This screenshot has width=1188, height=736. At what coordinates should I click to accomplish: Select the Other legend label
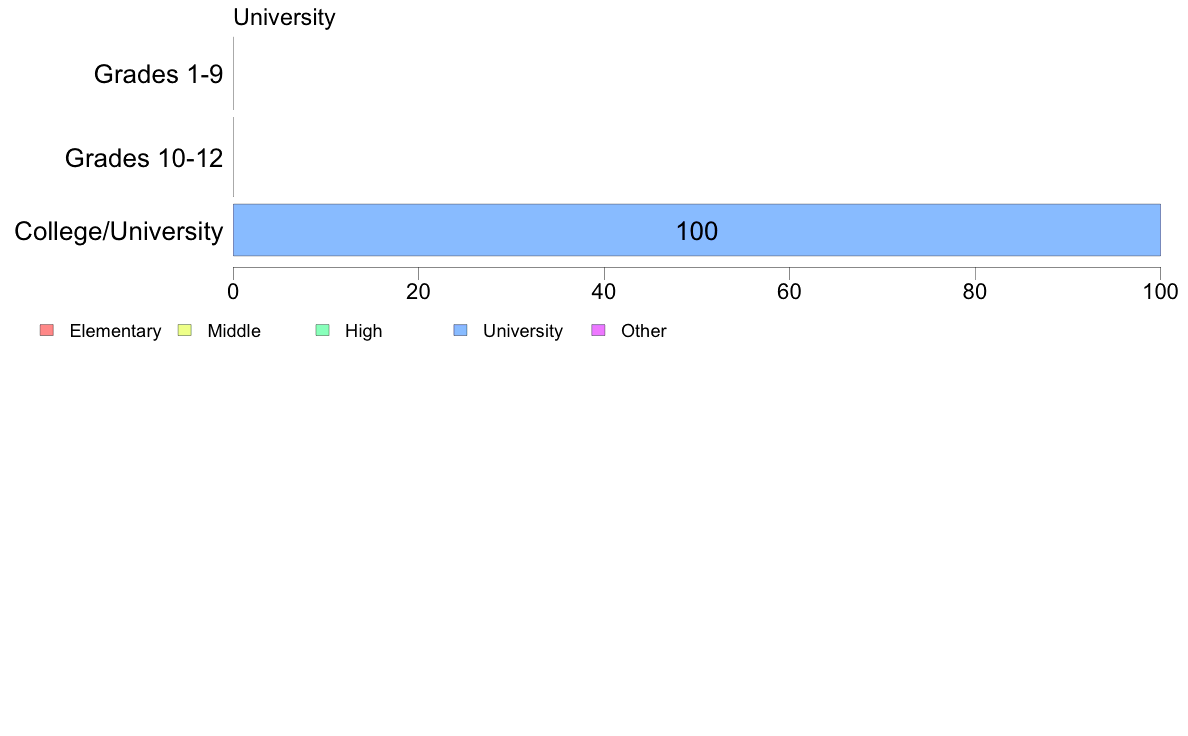tap(644, 331)
